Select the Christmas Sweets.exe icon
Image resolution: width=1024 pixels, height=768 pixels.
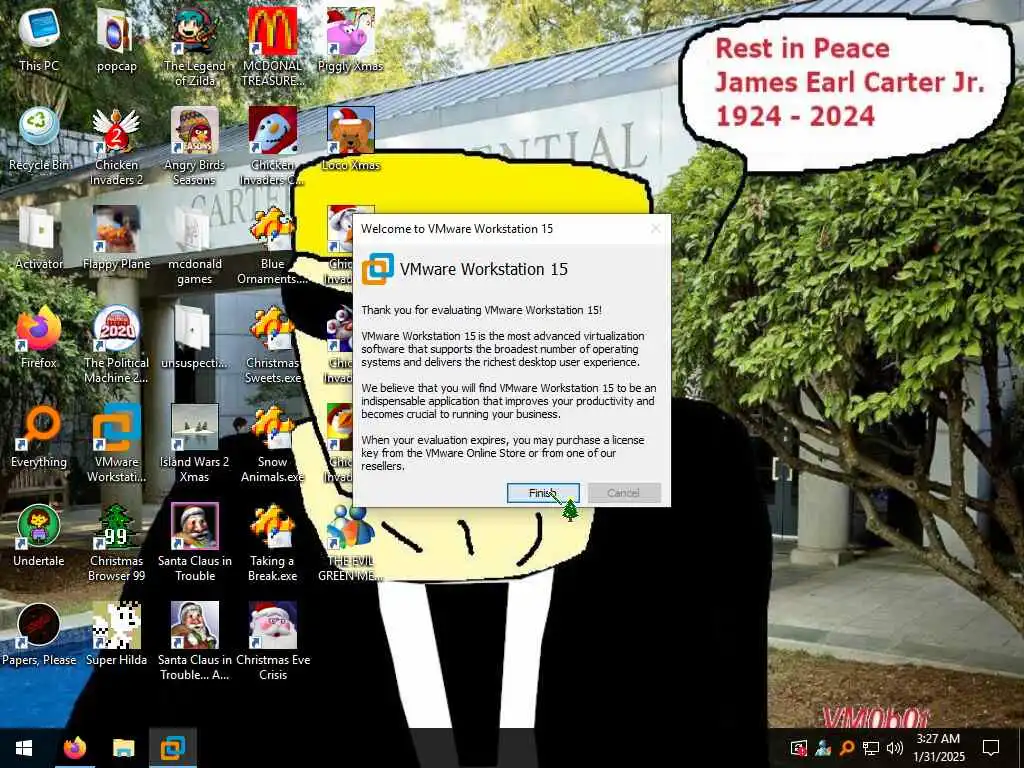[272, 345]
